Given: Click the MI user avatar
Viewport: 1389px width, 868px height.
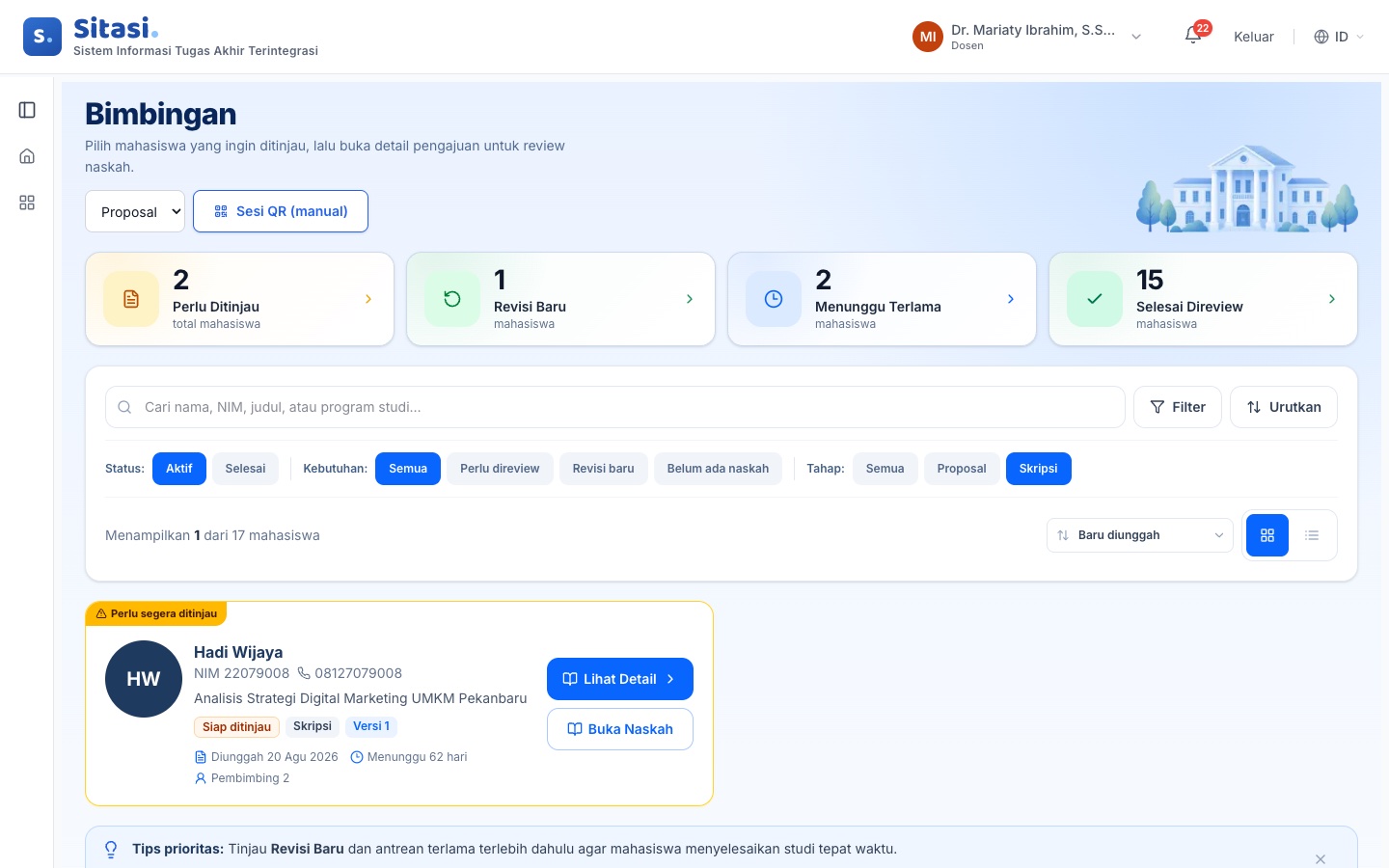Looking at the screenshot, I should [x=928, y=37].
